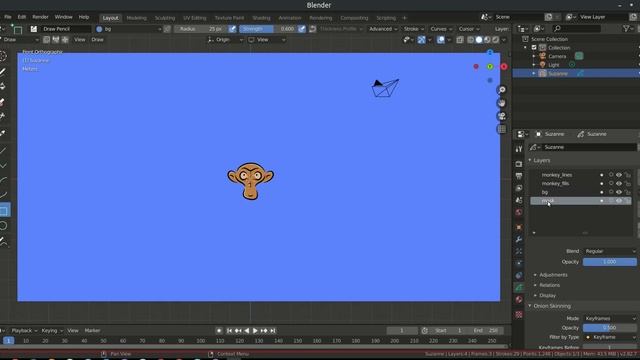Switch to the Sculpting workspace tab
The image size is (640, 360).
[165, 18]
